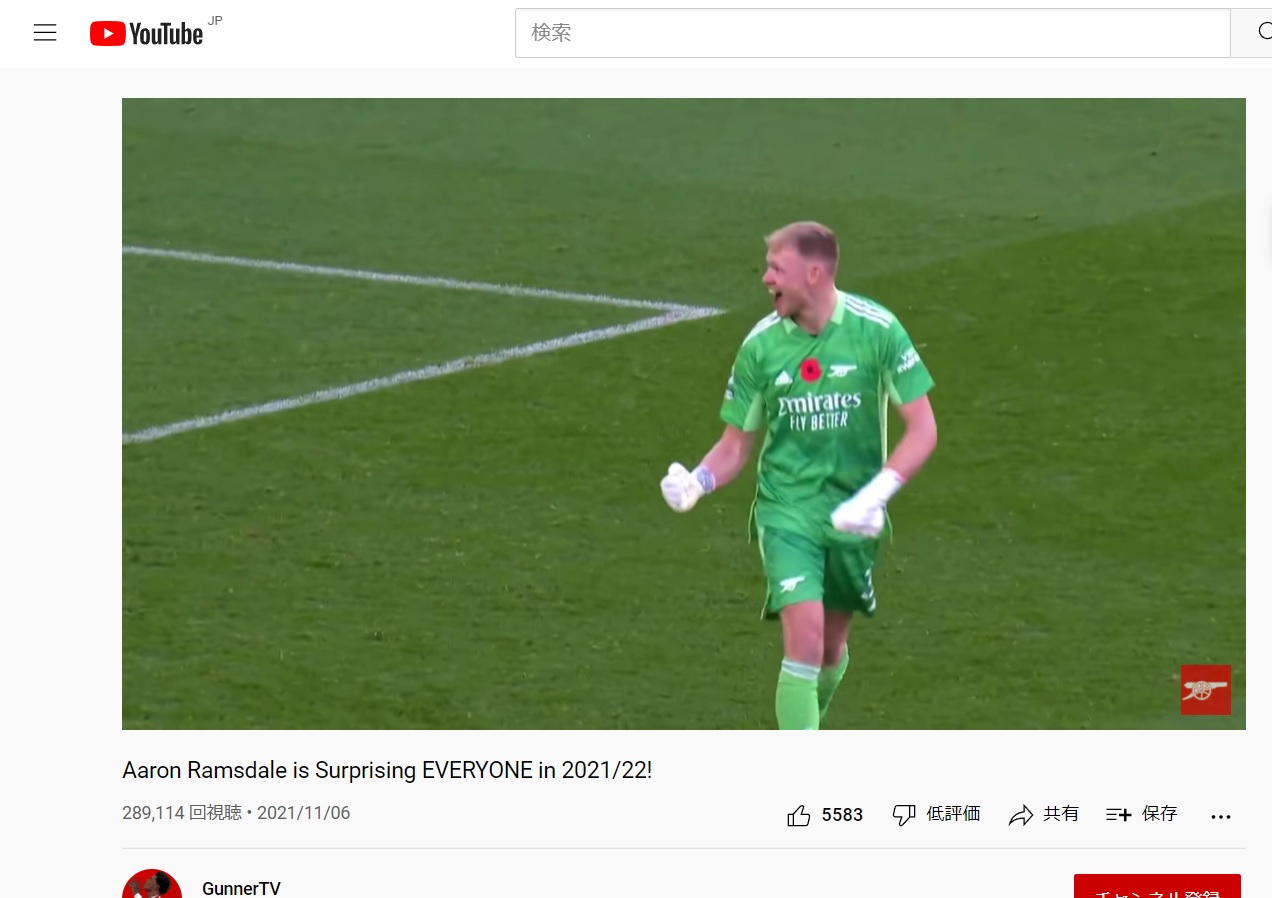Click the Aaron Ramsdale video title
1272x898 pixels.
[x=387, y=770]
